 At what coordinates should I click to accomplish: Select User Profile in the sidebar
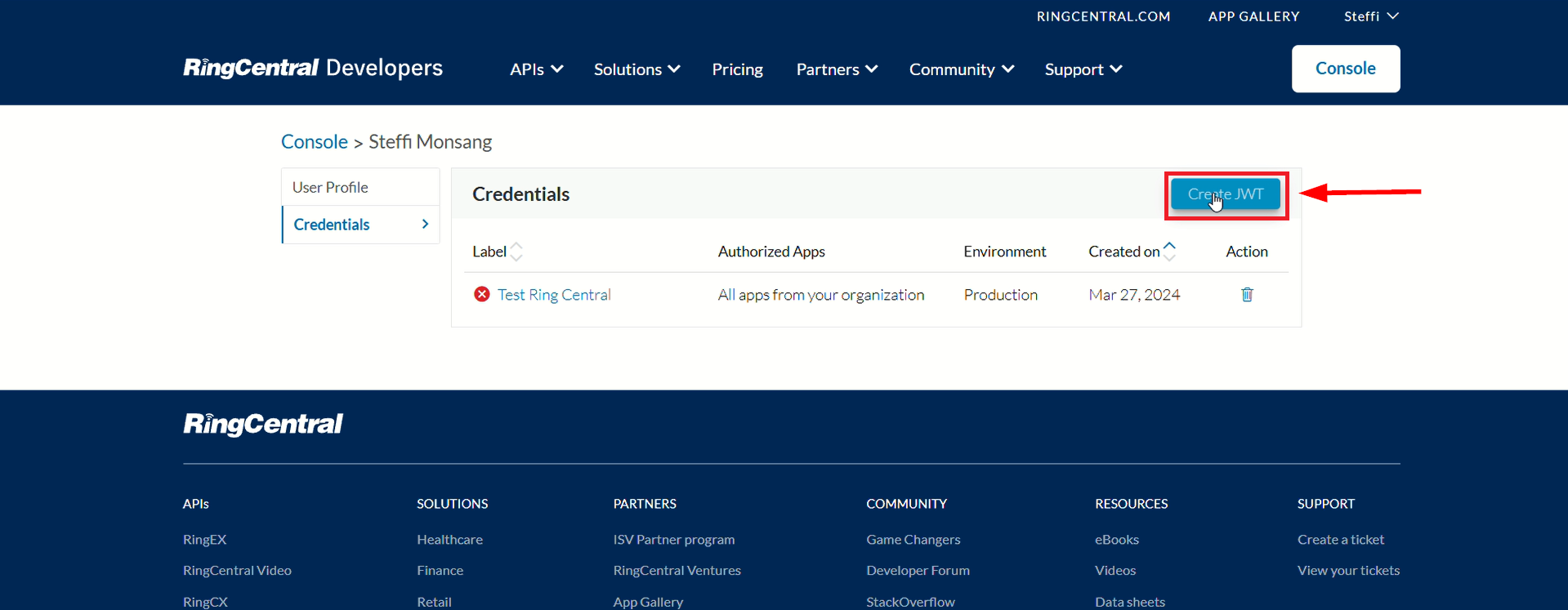[x=330, y=187]
